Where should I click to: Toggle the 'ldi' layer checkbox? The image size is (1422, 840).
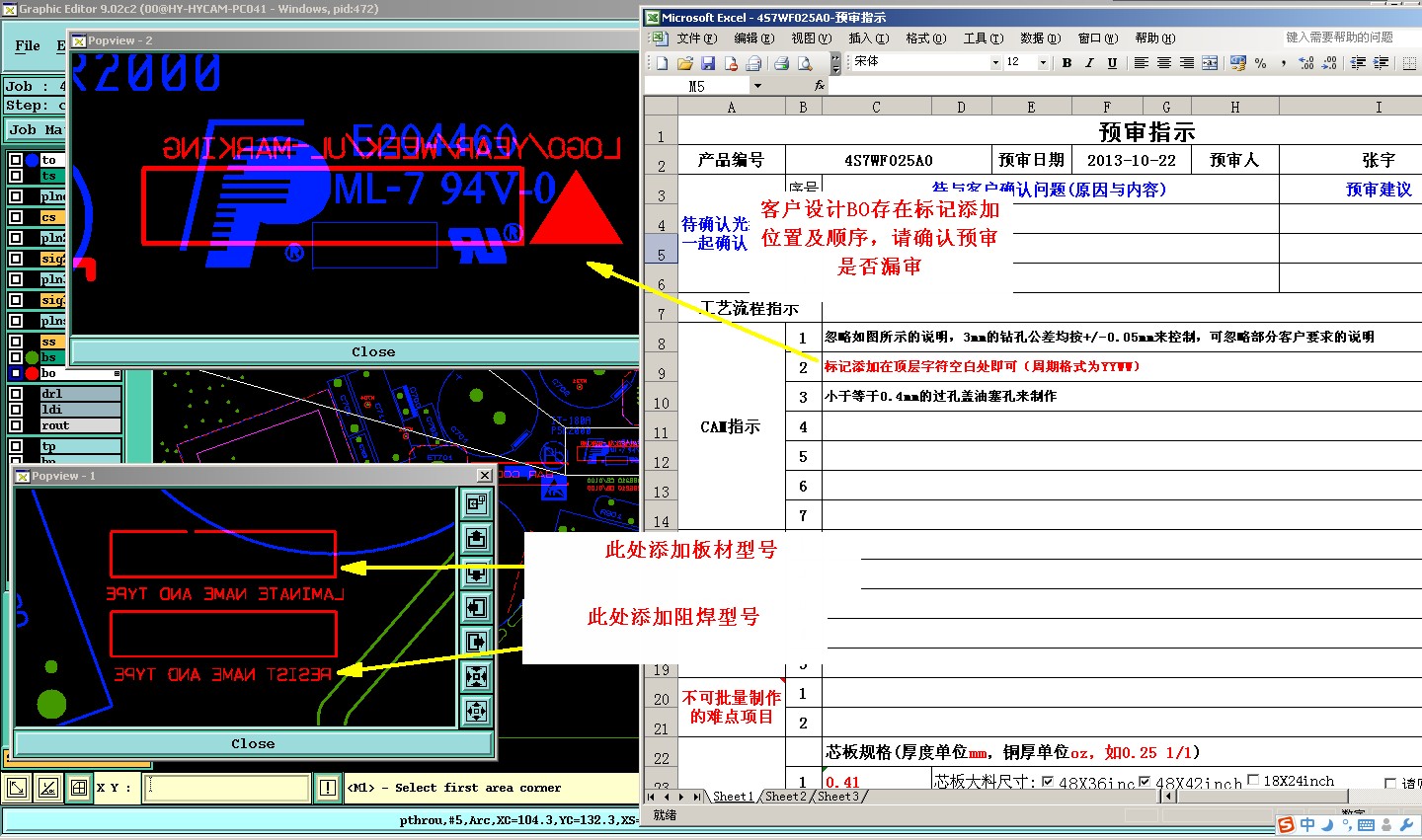(x=16, y=410)
